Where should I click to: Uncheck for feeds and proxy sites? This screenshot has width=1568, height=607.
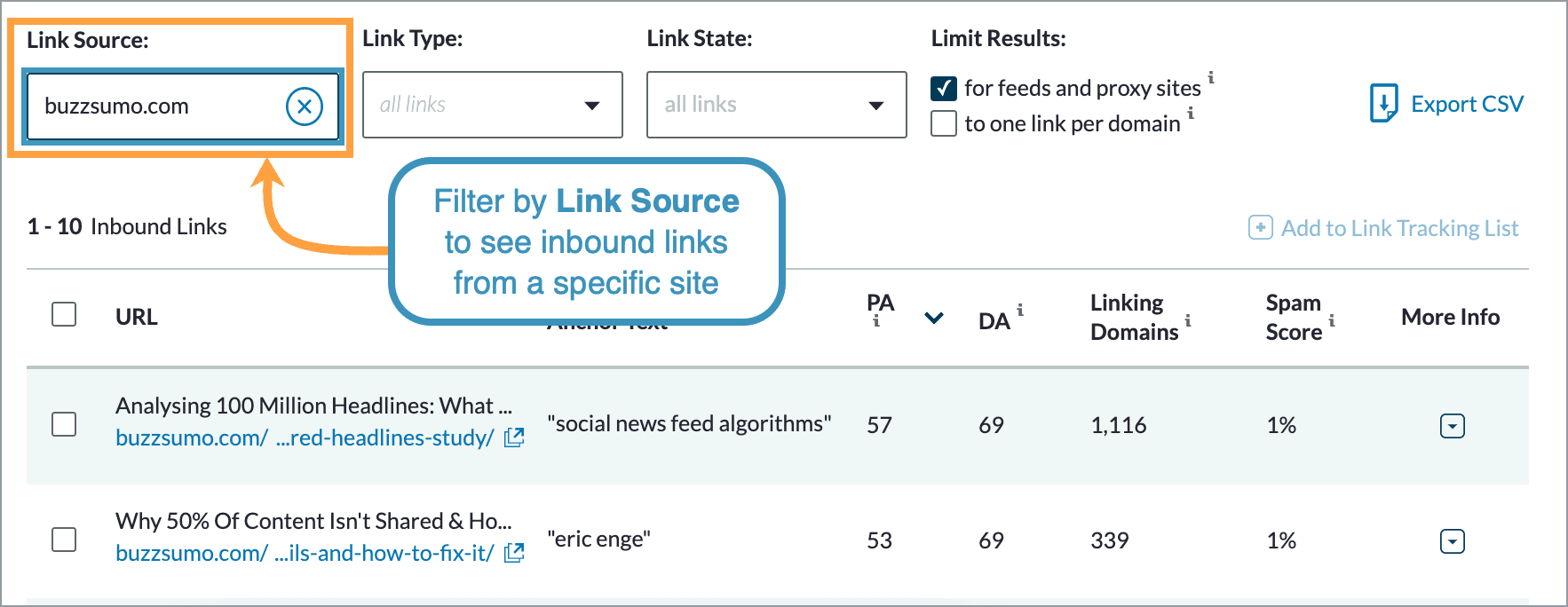tap(943, 88)
